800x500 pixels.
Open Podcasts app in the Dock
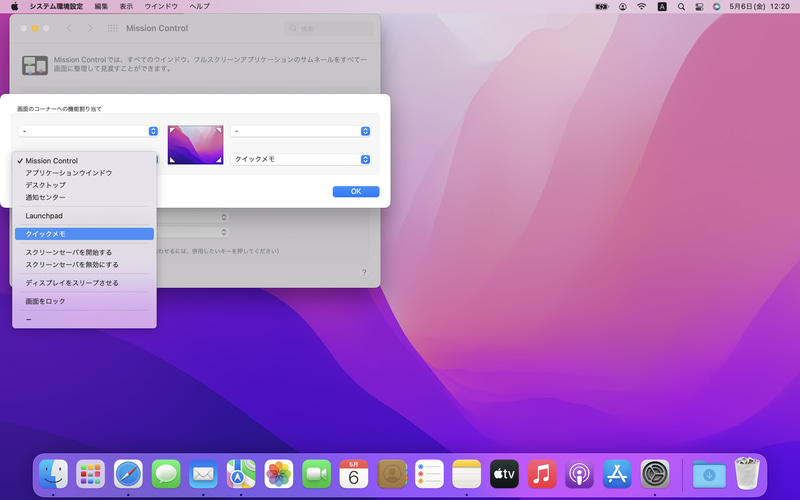point(579,474)
